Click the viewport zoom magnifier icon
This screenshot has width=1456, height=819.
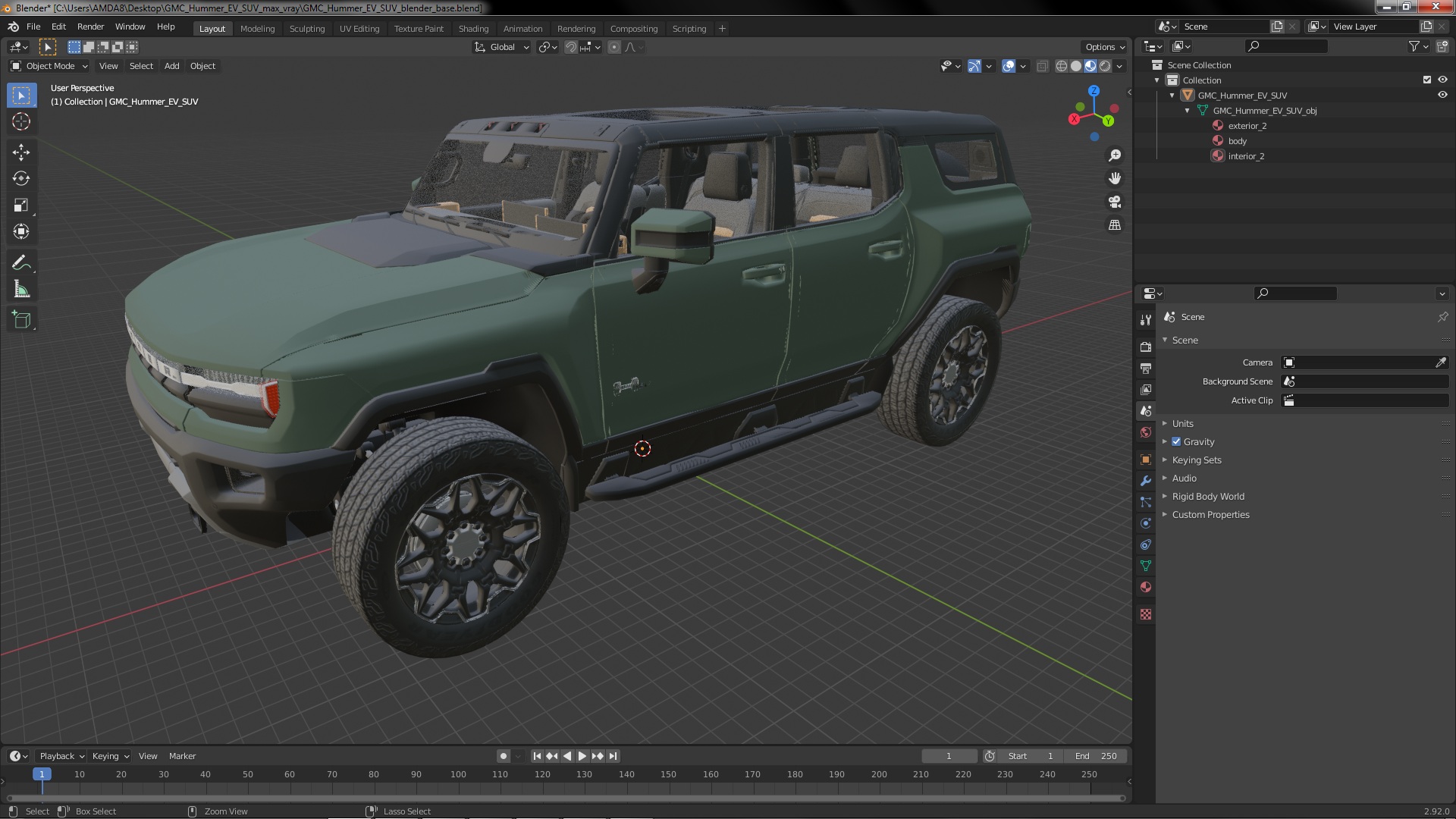coord(1115,155)
